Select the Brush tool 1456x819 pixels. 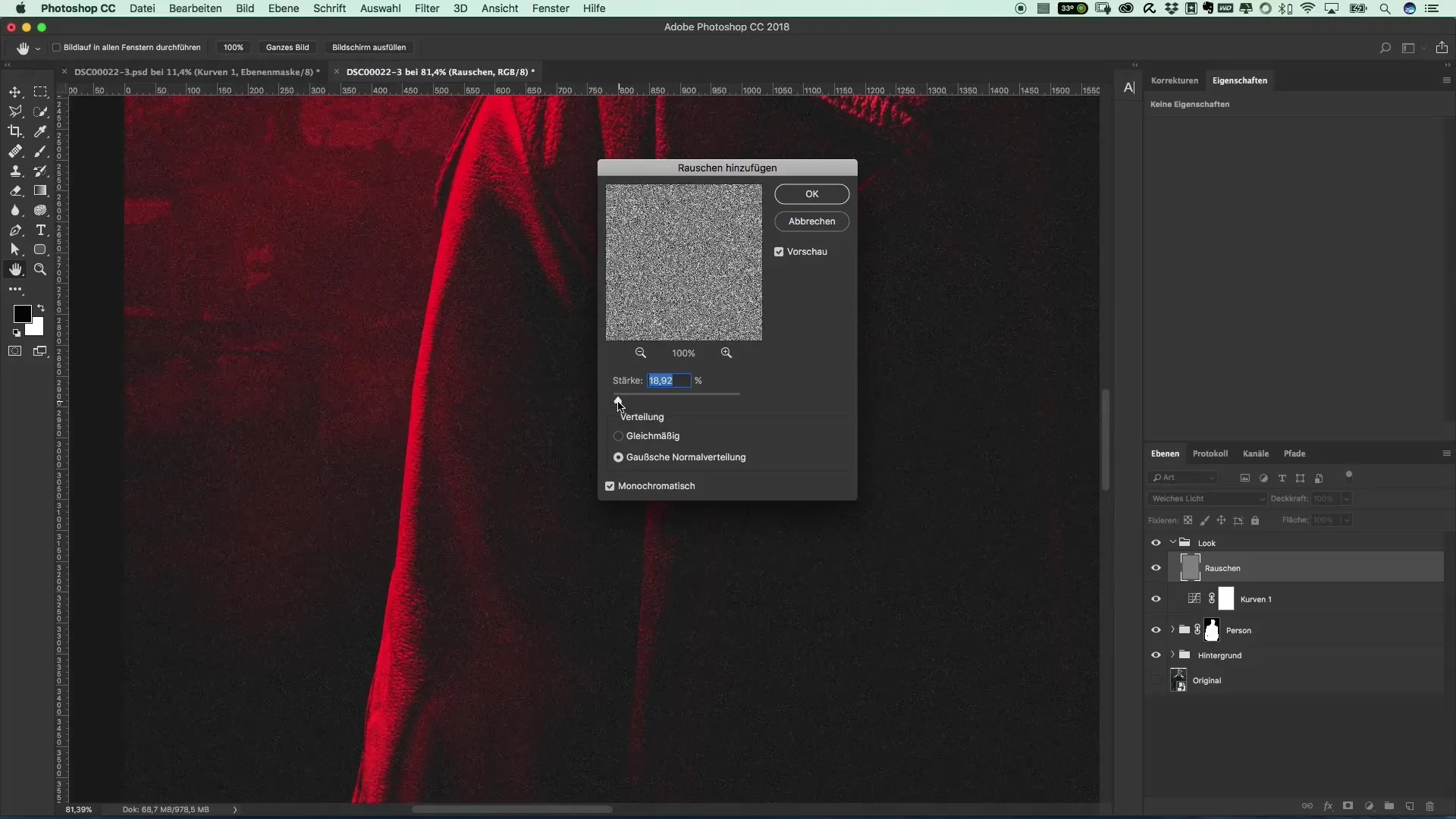[x=40, y=151]
